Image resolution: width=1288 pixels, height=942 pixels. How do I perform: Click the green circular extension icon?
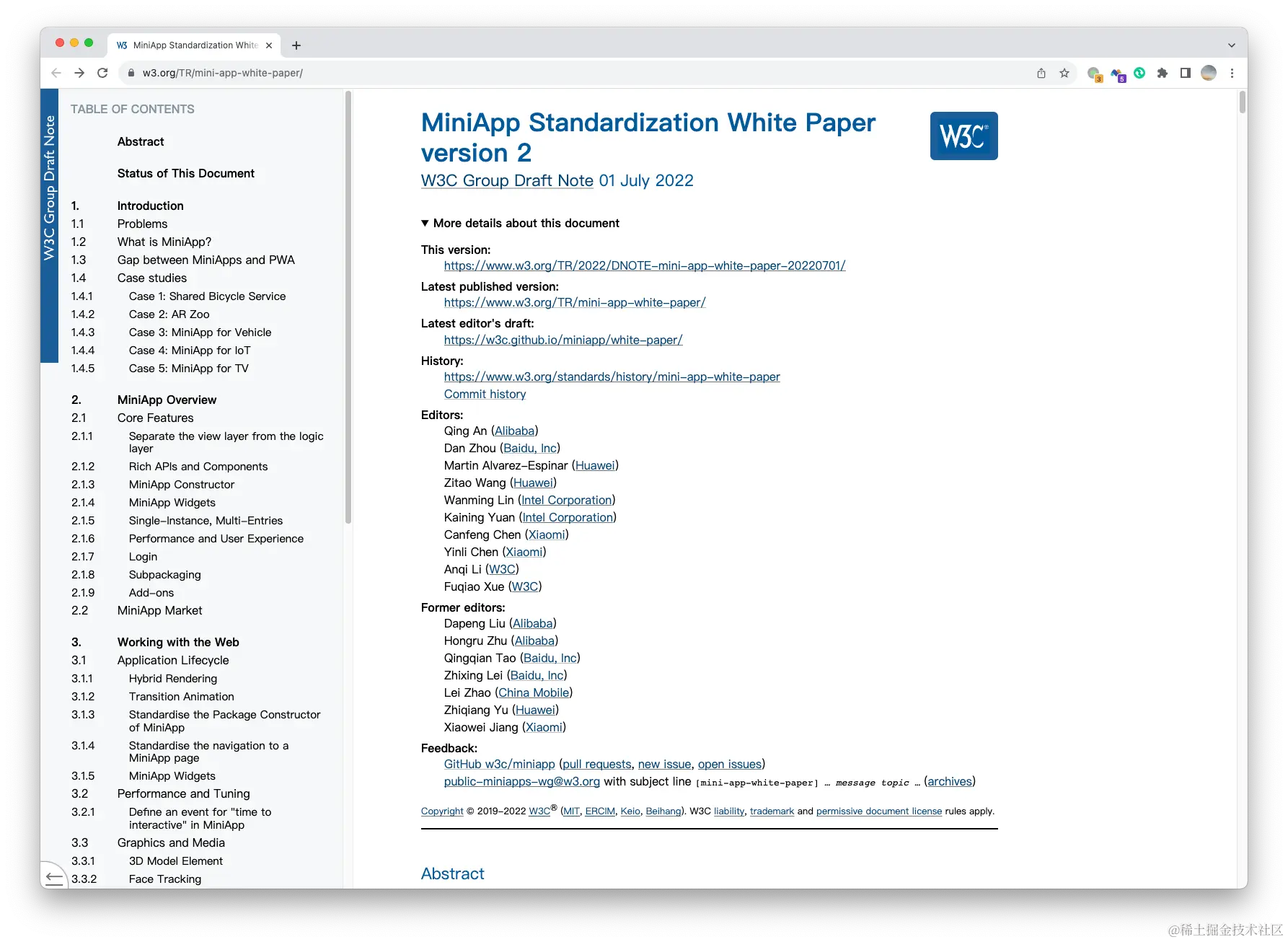pos(1139,72)
